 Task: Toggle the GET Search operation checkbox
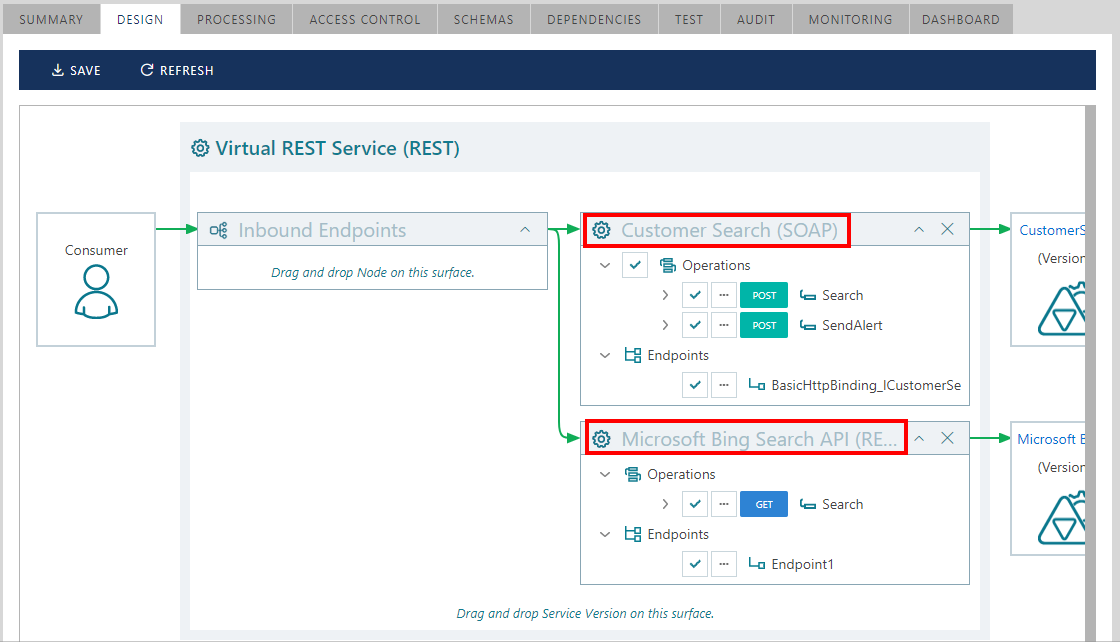pos(695,504)
